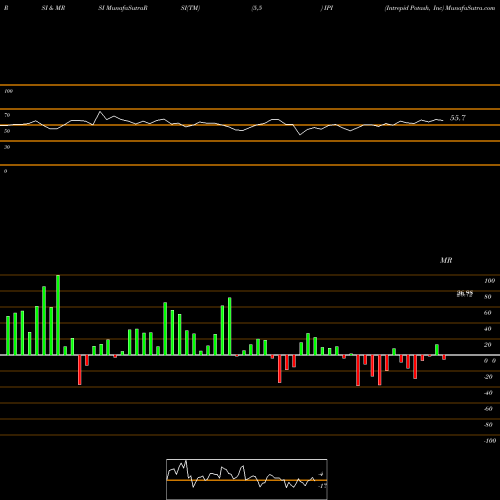500x500 pixels.
Task: Click the 'SI MunafaSutraR' header text
Action: click(x=123, y=8)
